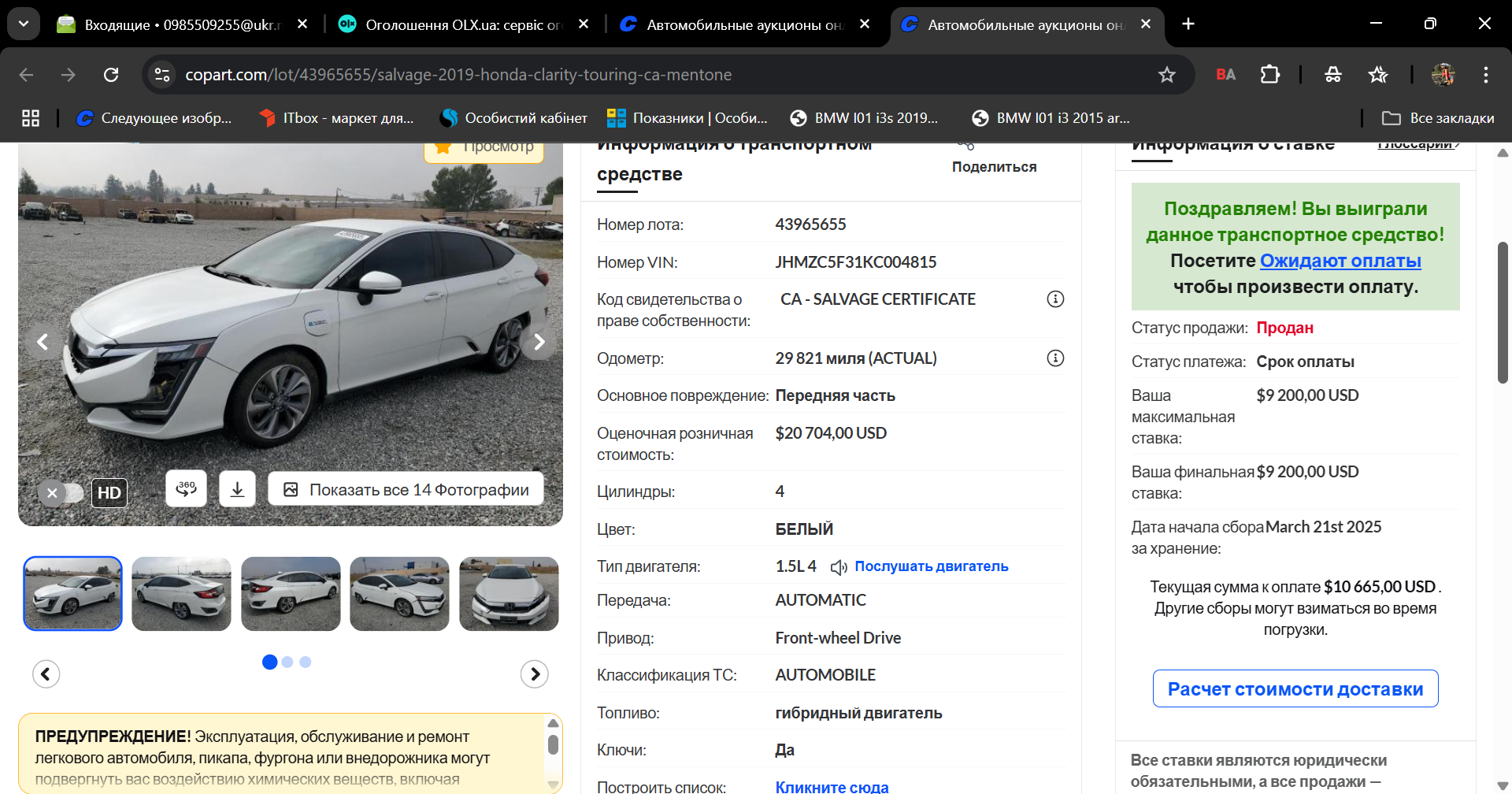The height and width of the screenshot is (794, 1512).
Task: Select third carousel pagination dot
Action: coord(306,662)
